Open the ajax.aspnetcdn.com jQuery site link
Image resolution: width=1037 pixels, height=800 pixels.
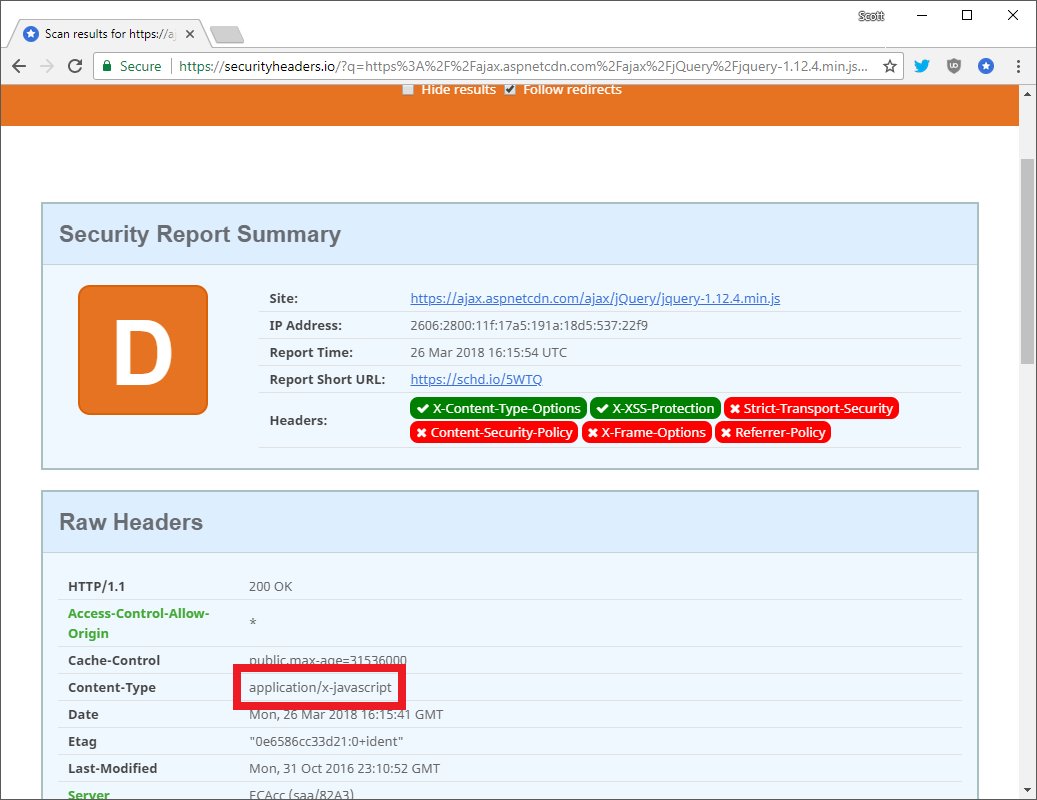595,298
